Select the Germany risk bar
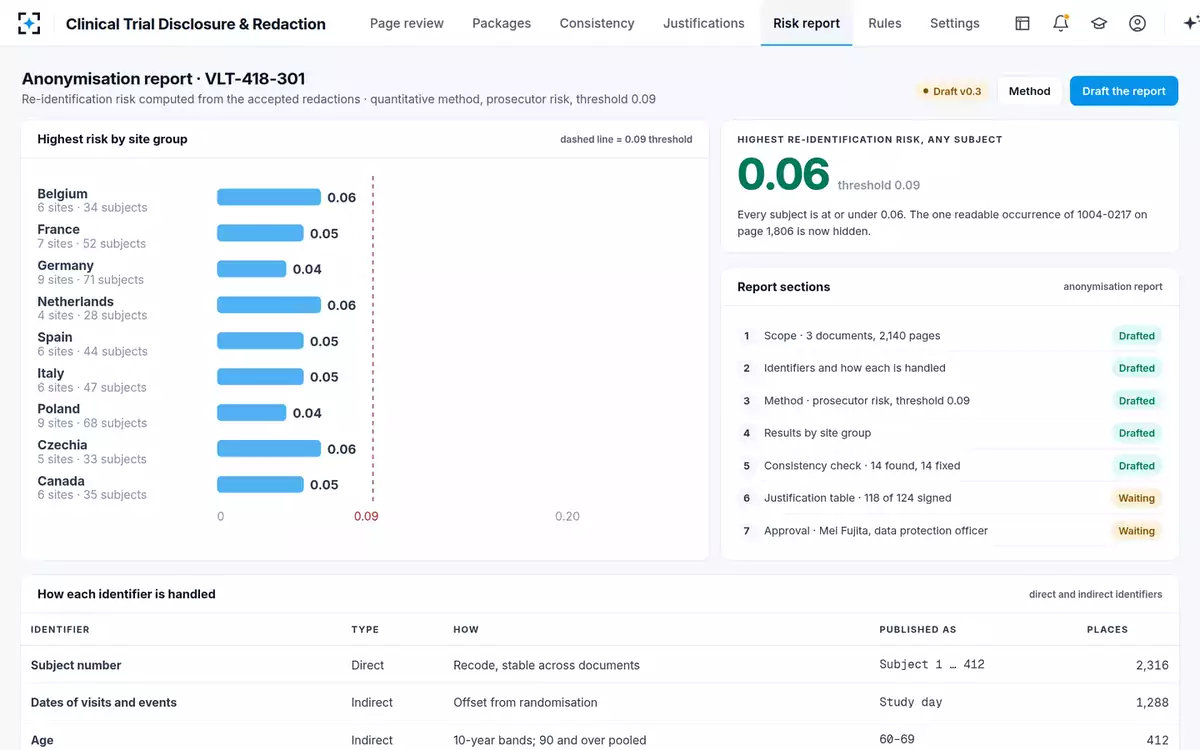Viewport: 1200px width, 750px height. tap(252, 269)
